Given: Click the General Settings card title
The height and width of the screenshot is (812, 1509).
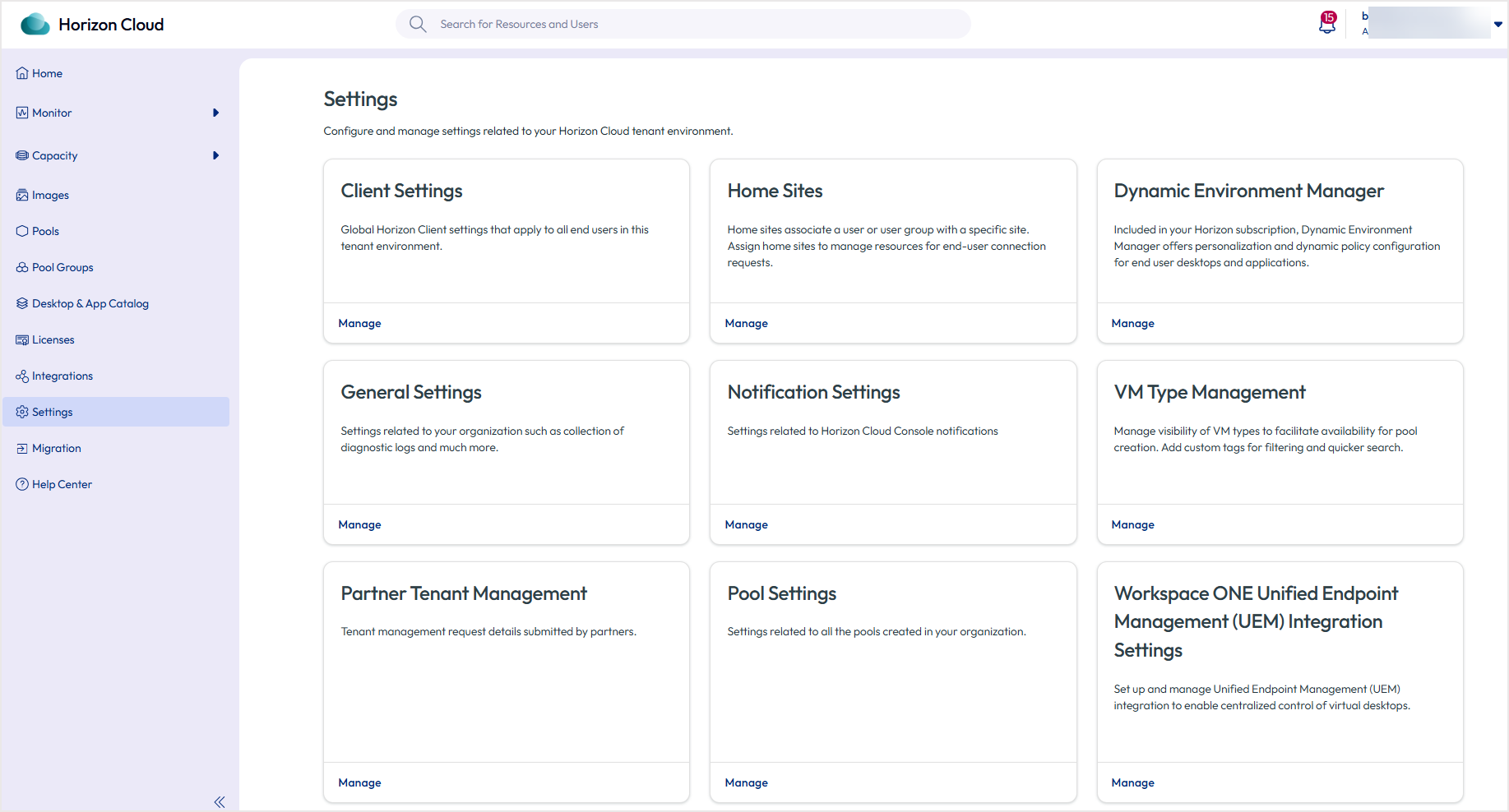Looking at the screenshot, I should point(411,392).
